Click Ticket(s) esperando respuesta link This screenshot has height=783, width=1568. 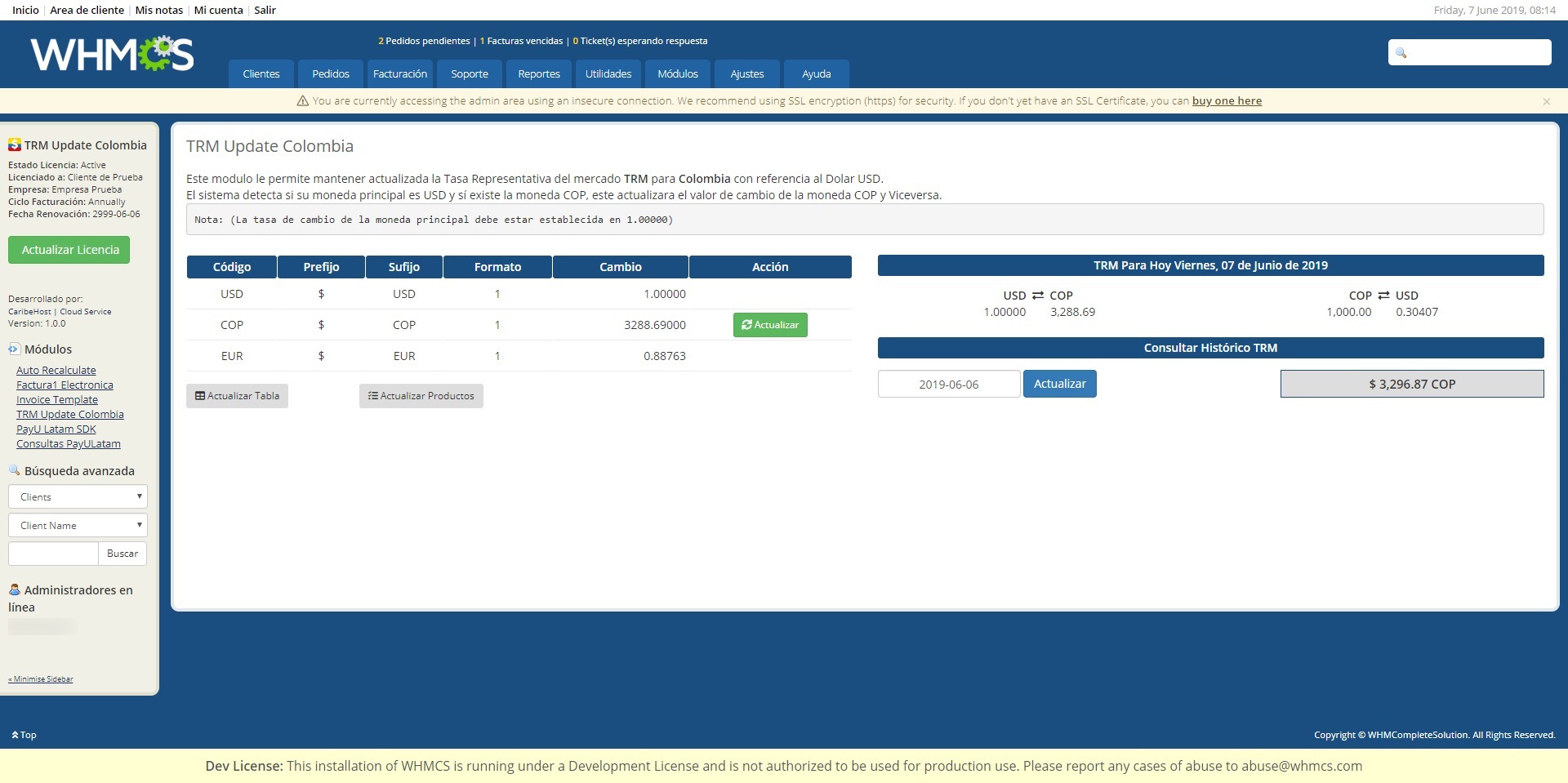click(640, 41)
